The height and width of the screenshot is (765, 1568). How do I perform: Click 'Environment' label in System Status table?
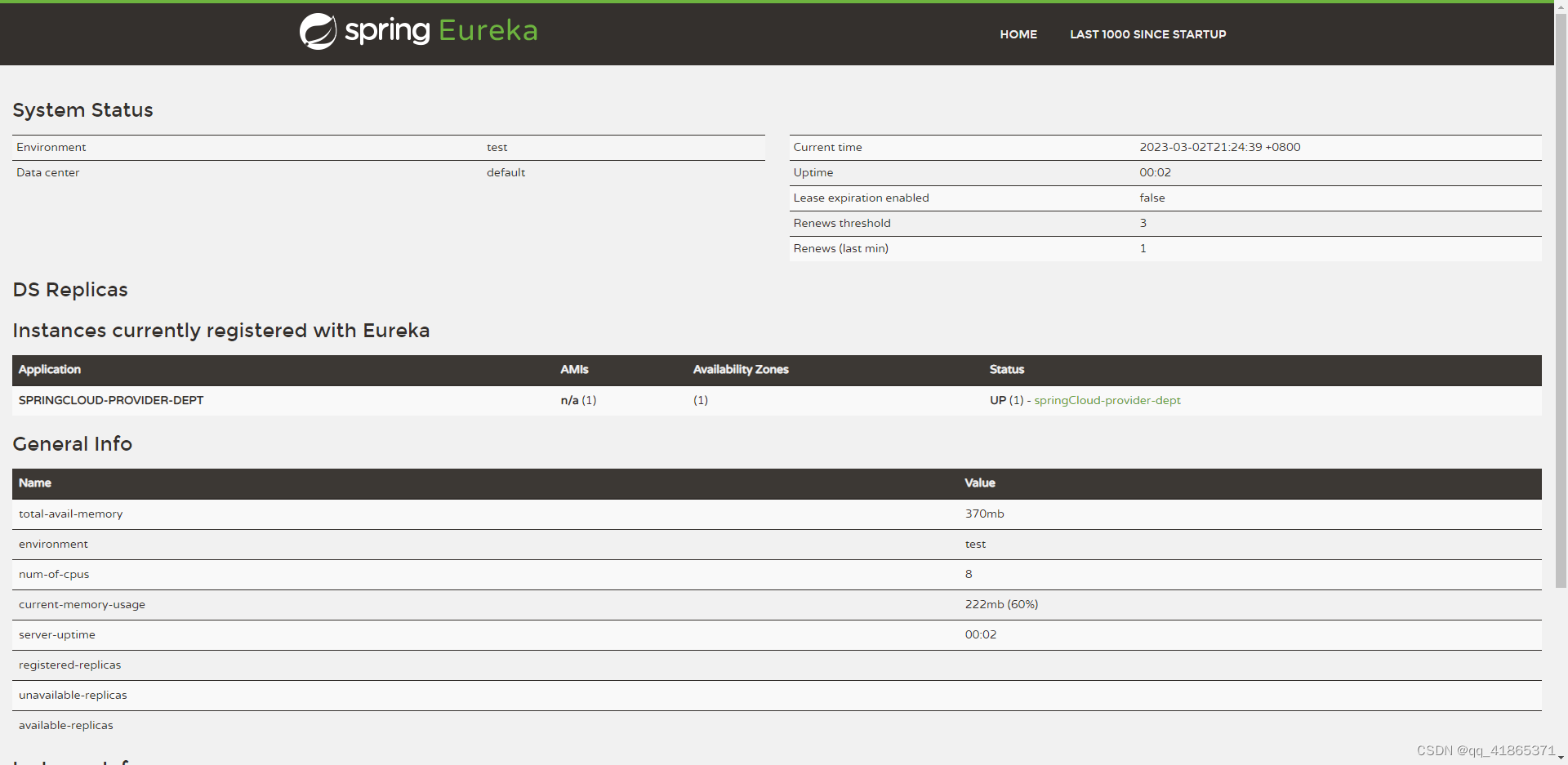(51, 147)
